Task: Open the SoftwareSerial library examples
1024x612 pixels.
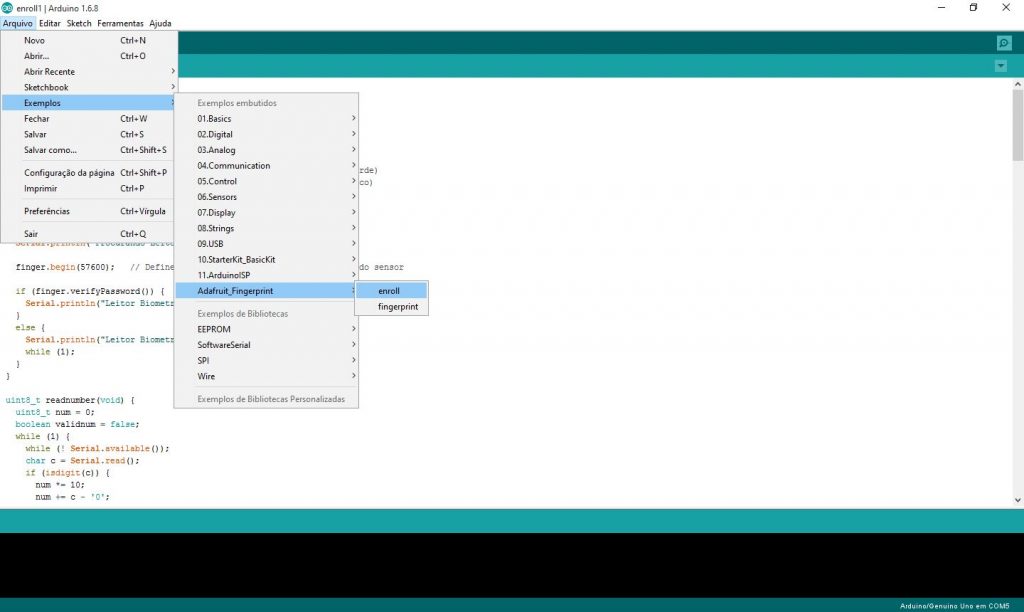Action: pos(266,346)
